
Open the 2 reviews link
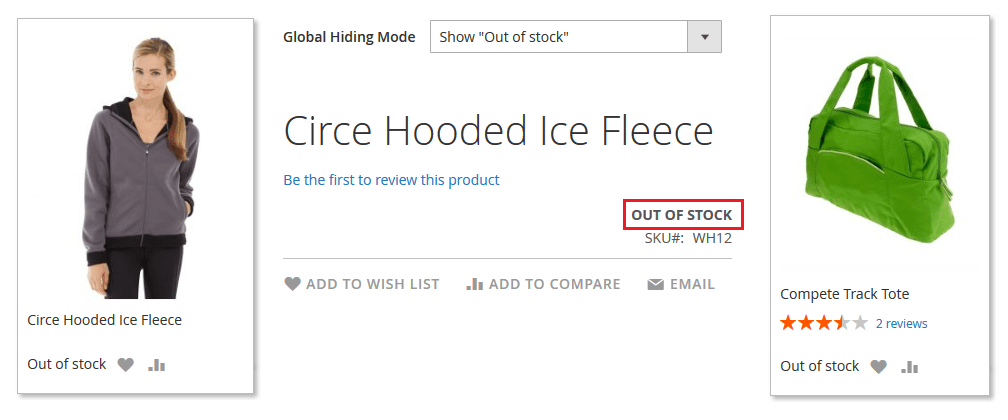(901, 324)
